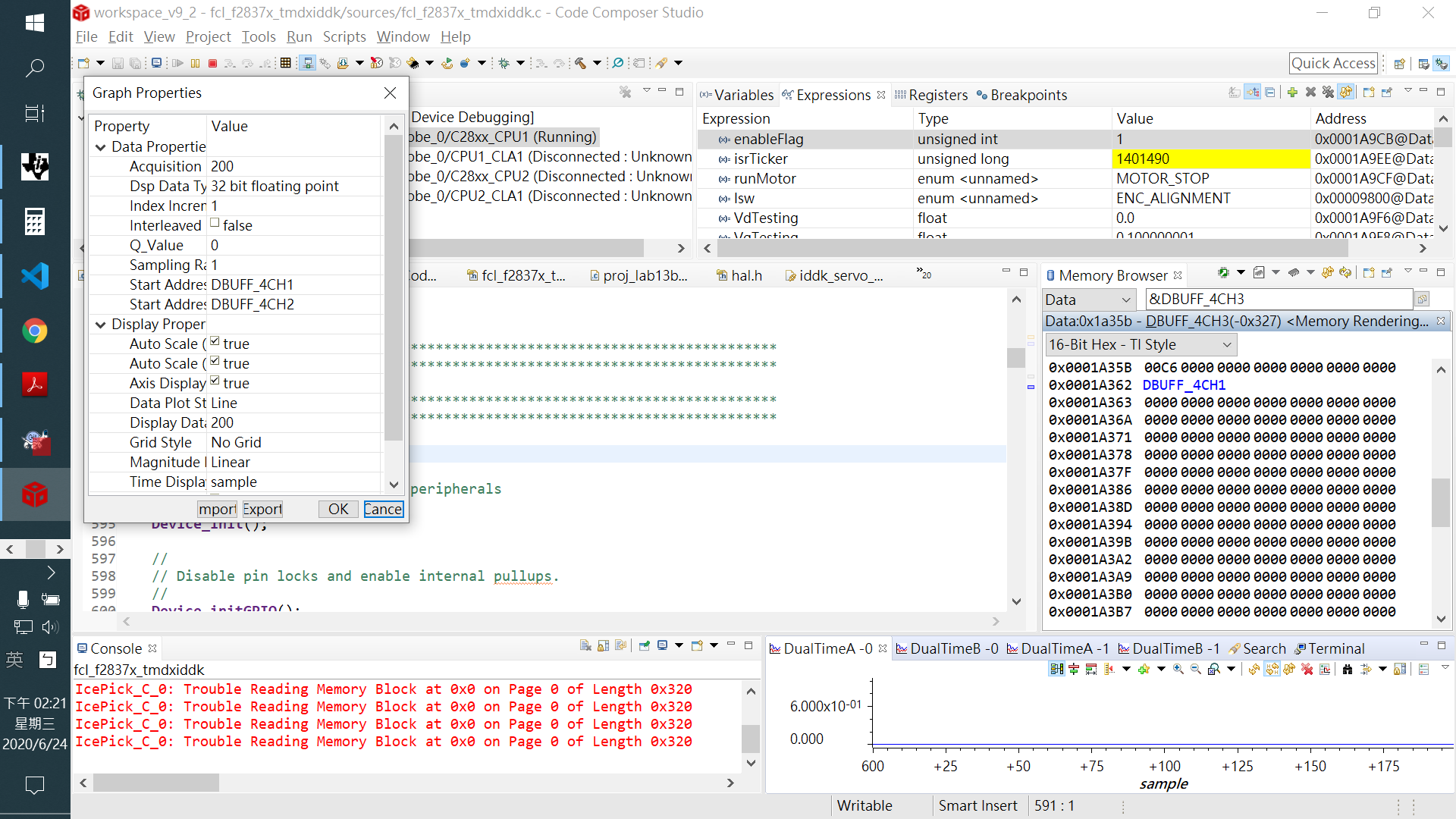Switch to the Terminal tab
Image resolution: width=1456 pixels, height=819 pixels.
coord(1329,648)
